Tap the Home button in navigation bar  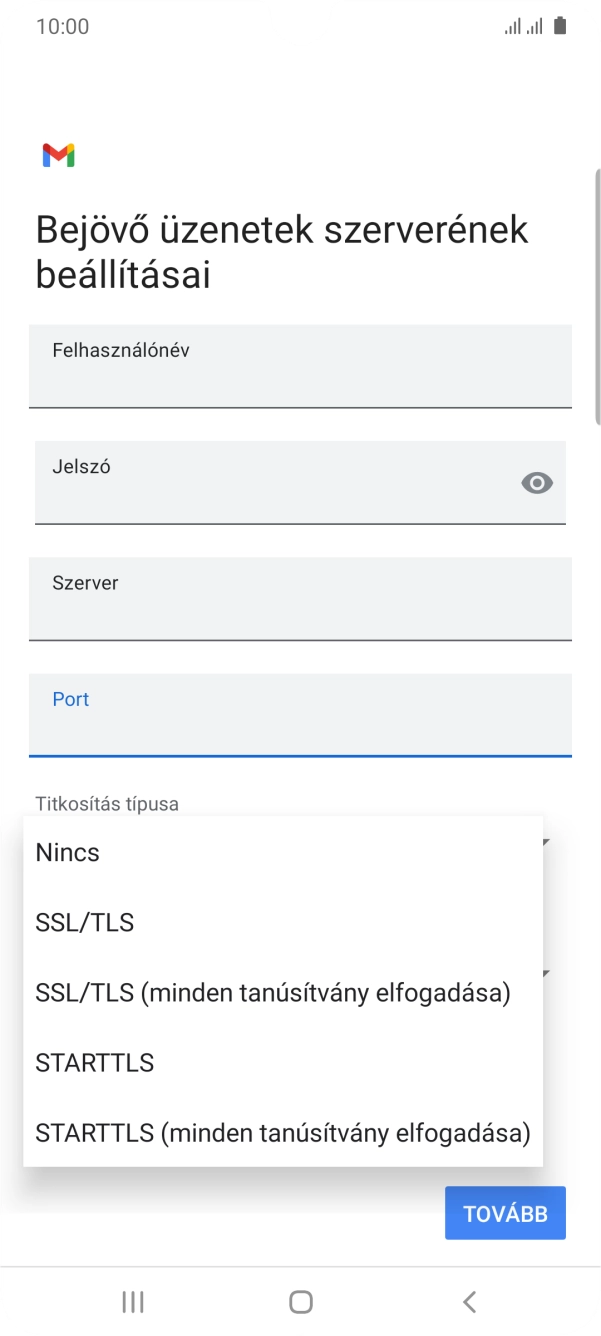coord(300,1302)
